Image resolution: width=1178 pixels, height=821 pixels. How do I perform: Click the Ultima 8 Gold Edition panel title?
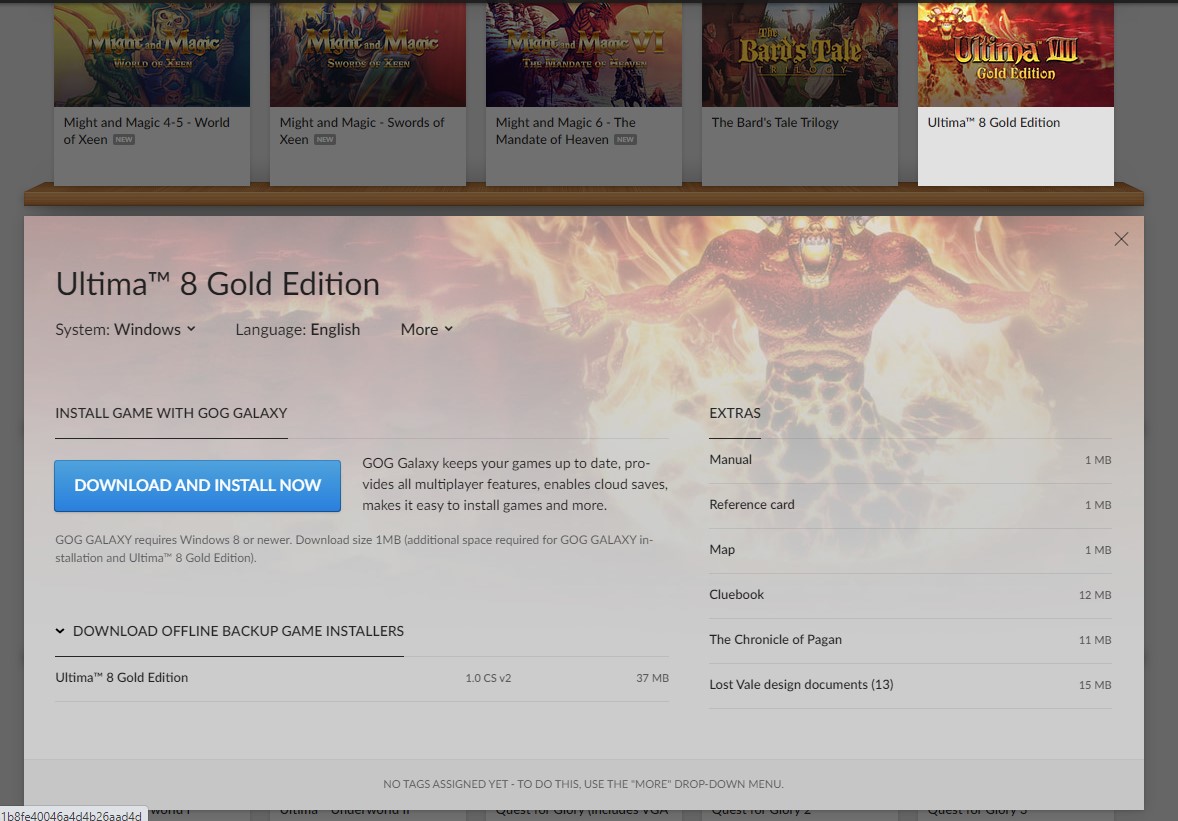coord(218,285)
